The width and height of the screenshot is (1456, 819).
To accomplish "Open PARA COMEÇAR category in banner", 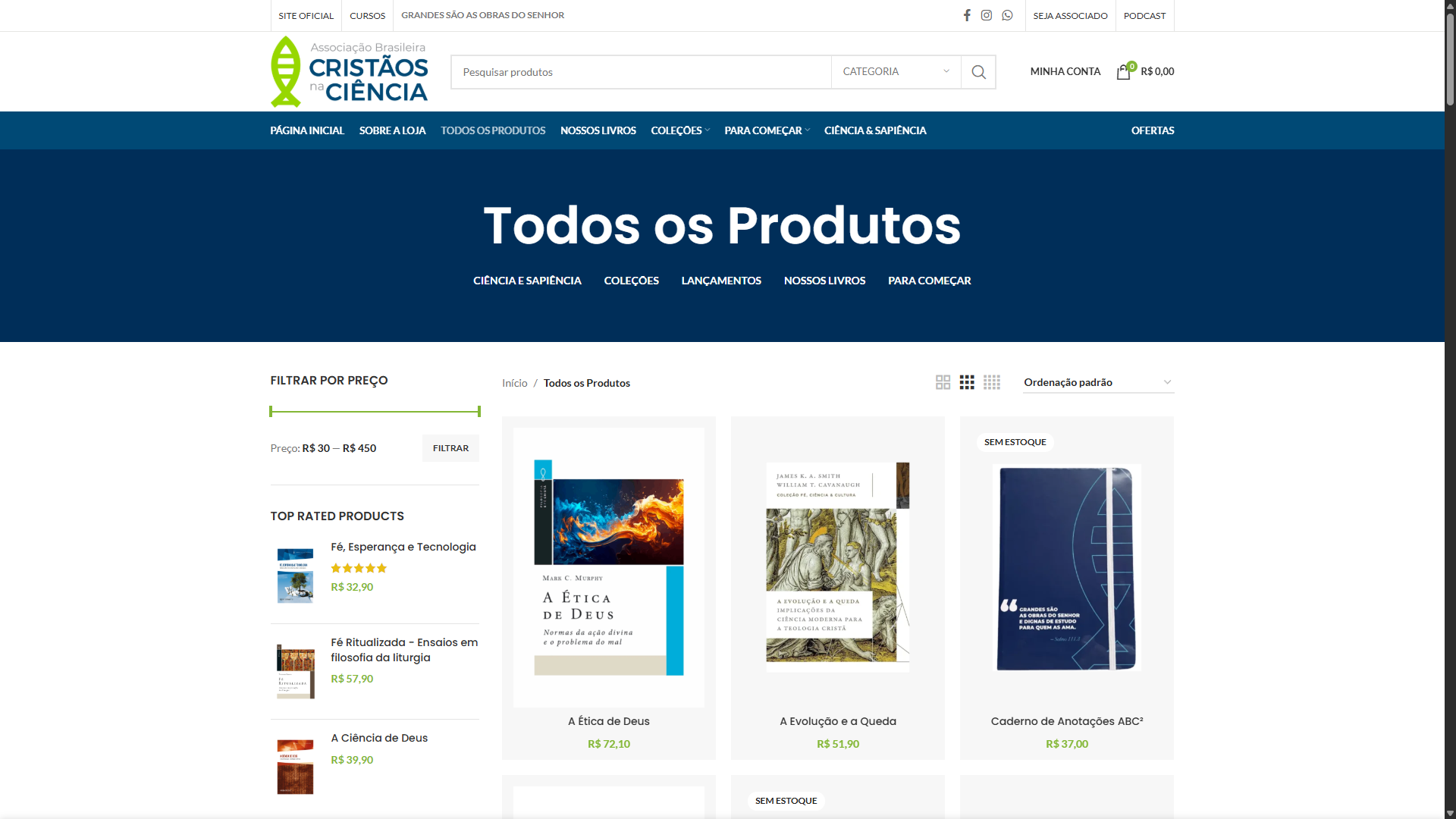I will (929, 281).
